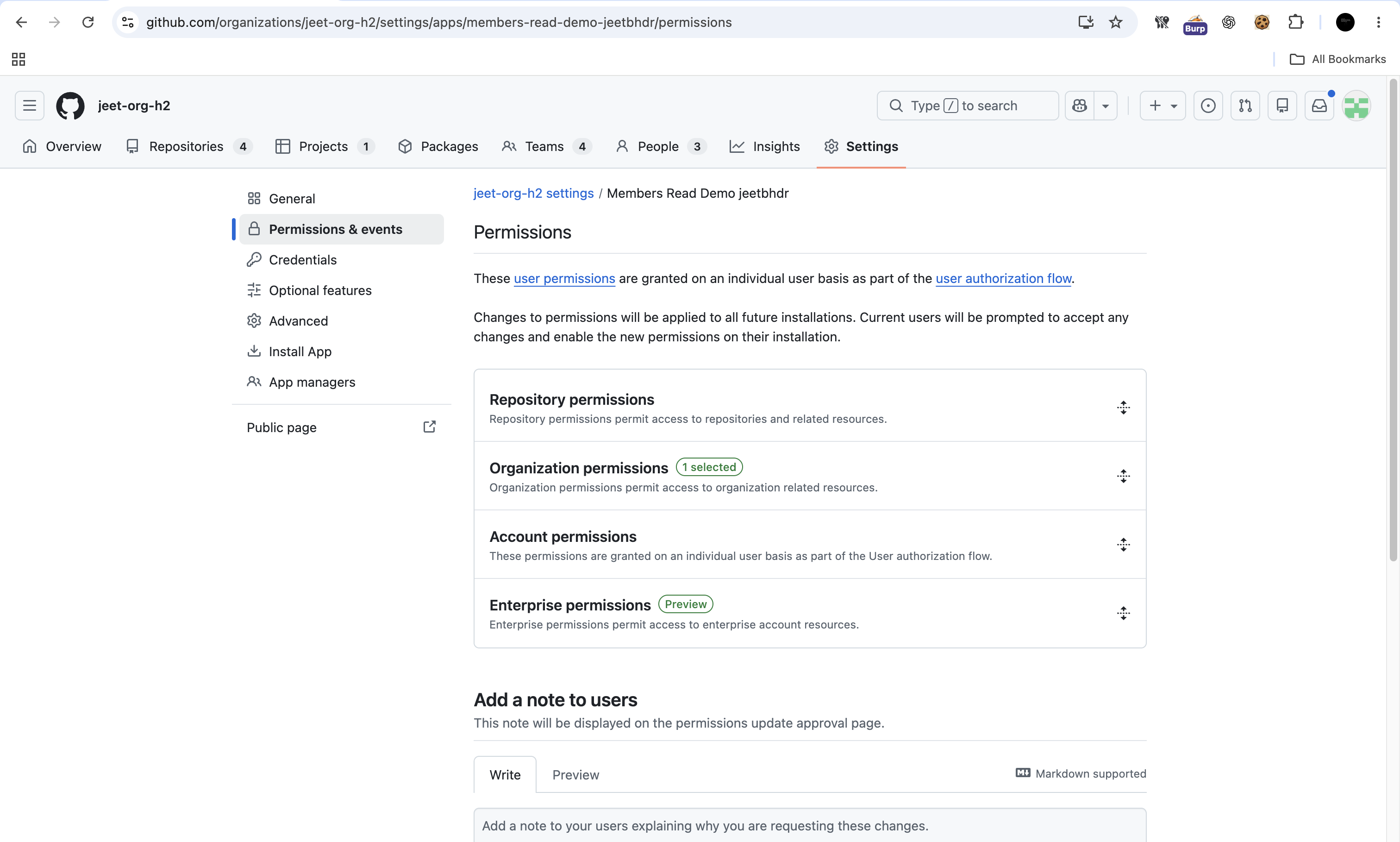
Task: Click the note to users text area
Action: 810,825
